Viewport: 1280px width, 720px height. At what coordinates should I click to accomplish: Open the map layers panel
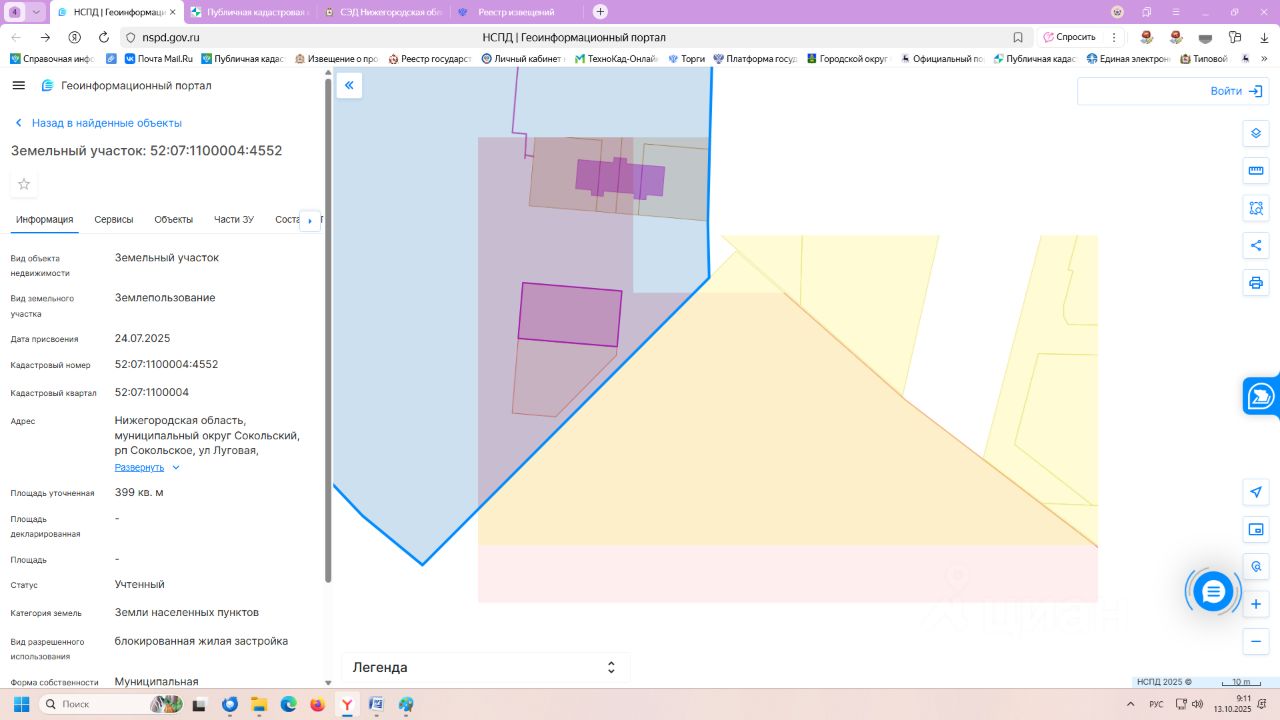[x=1256, y=134]
